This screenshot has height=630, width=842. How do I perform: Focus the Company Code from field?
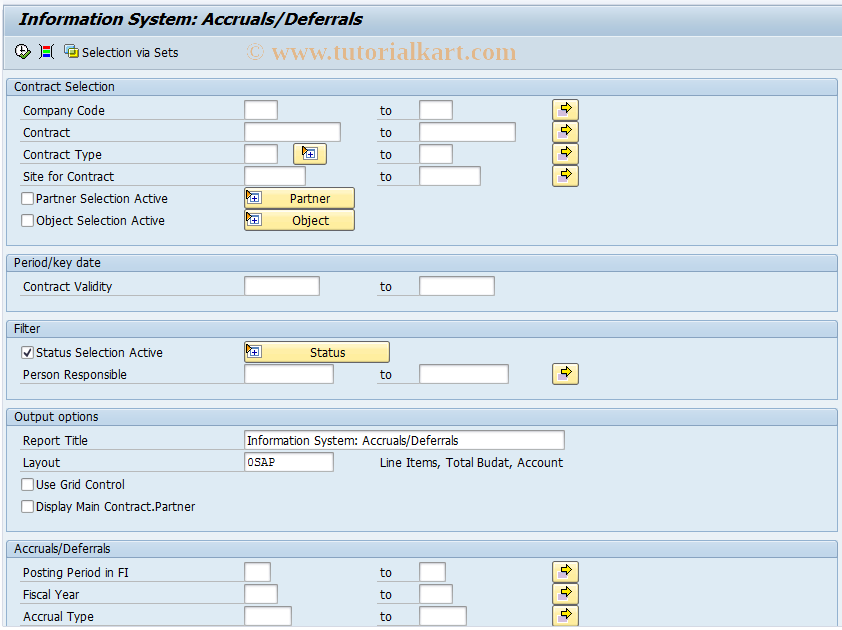pyautogui.click(x=261, y=110)
